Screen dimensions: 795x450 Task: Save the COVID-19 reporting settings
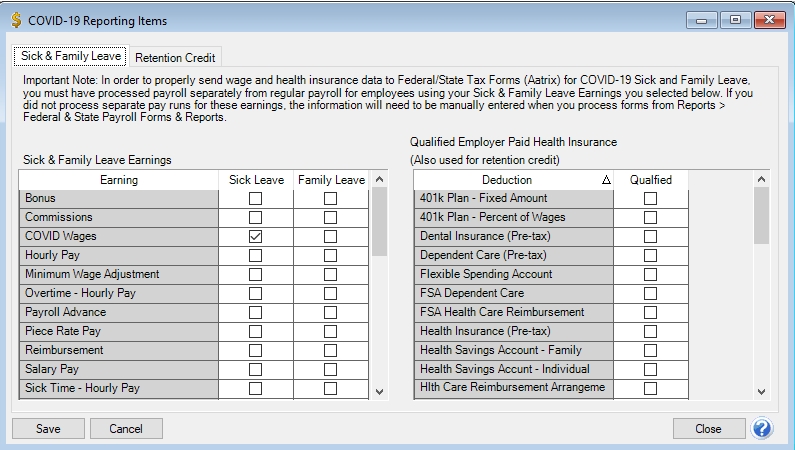click(x=48, y=429)
